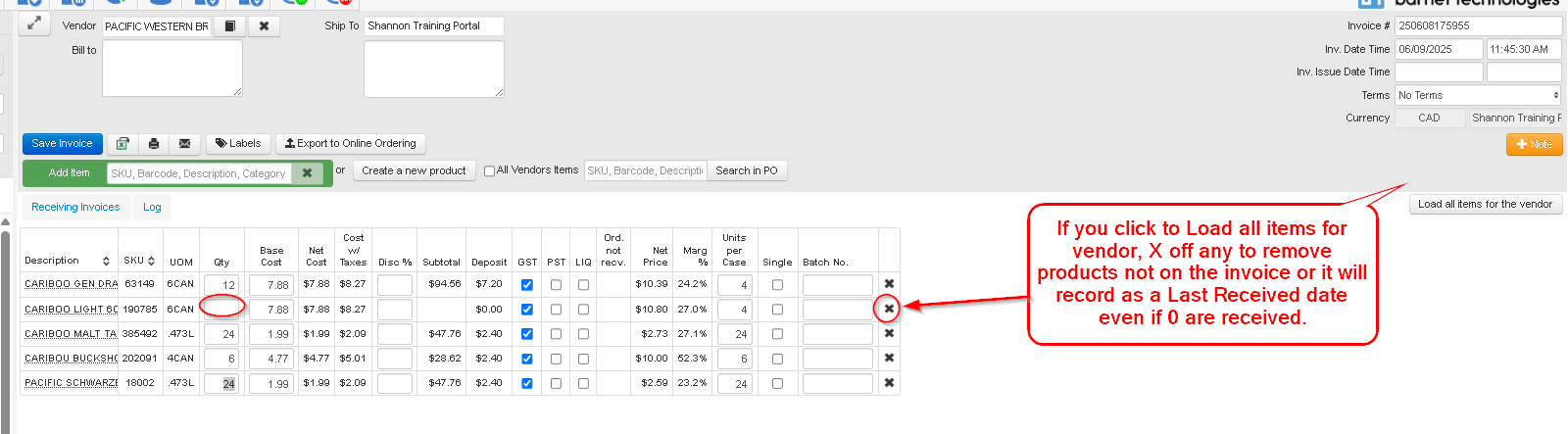Screen dimensions: 1568x434
Task: Click Base Cost field of CARIBOU BUCKSHOT
Action: (x=270, y=359)
